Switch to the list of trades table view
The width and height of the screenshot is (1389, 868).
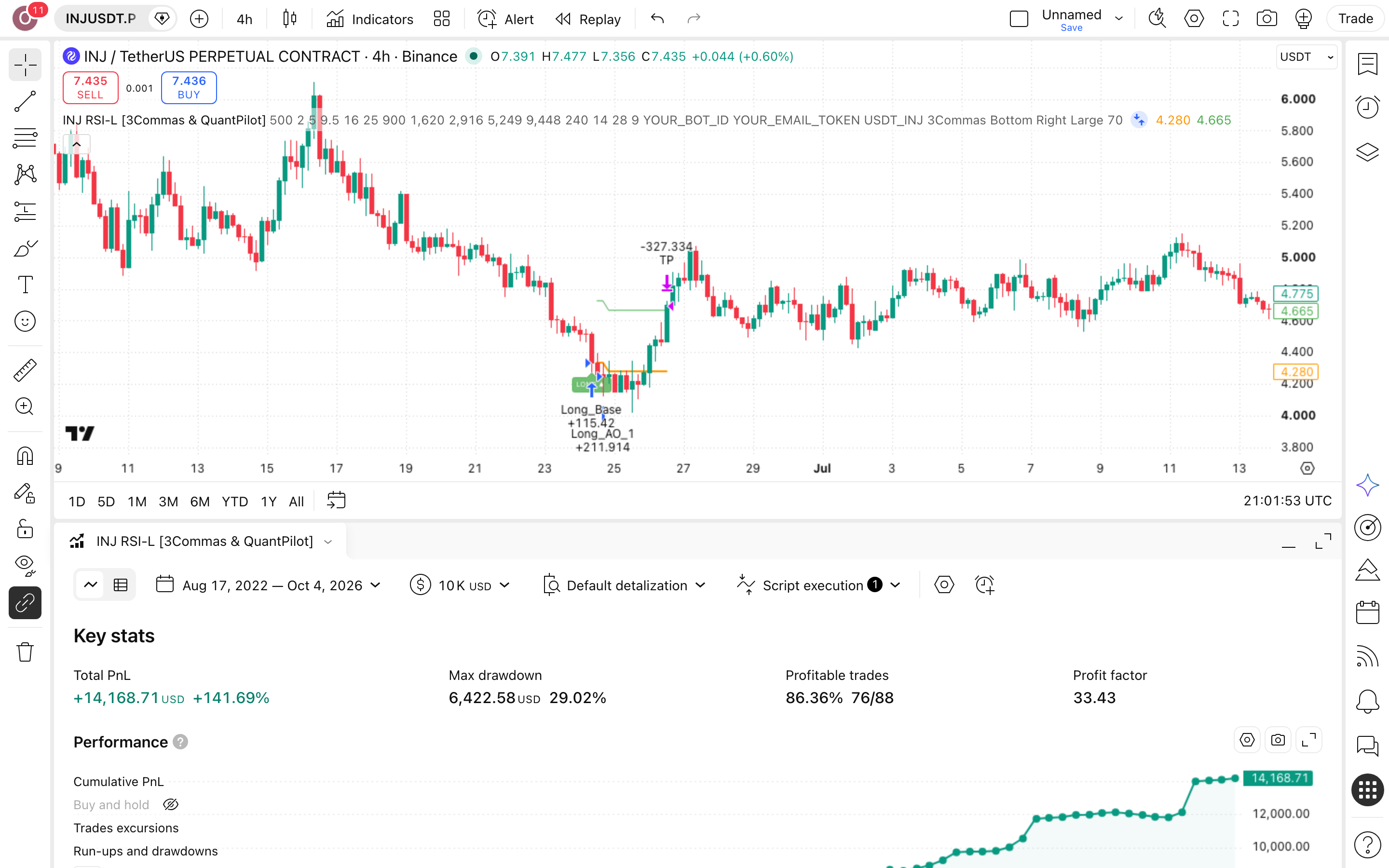point(121,585)
